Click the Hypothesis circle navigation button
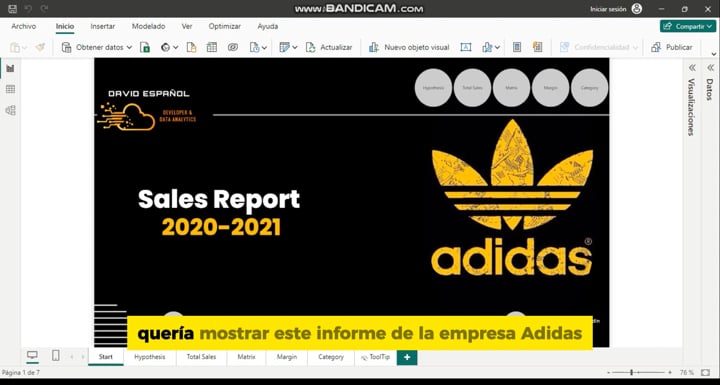The width and height of the screenshot is (720, 385). coord(433,87)
